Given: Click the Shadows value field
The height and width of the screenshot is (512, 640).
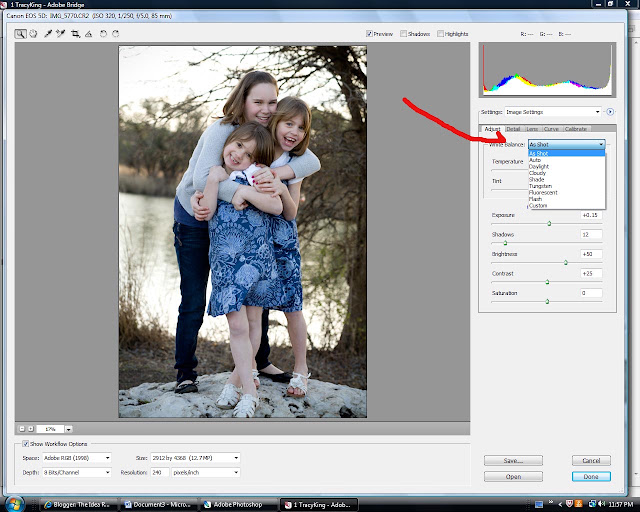Looking at the screenshot, I should 591,234.
